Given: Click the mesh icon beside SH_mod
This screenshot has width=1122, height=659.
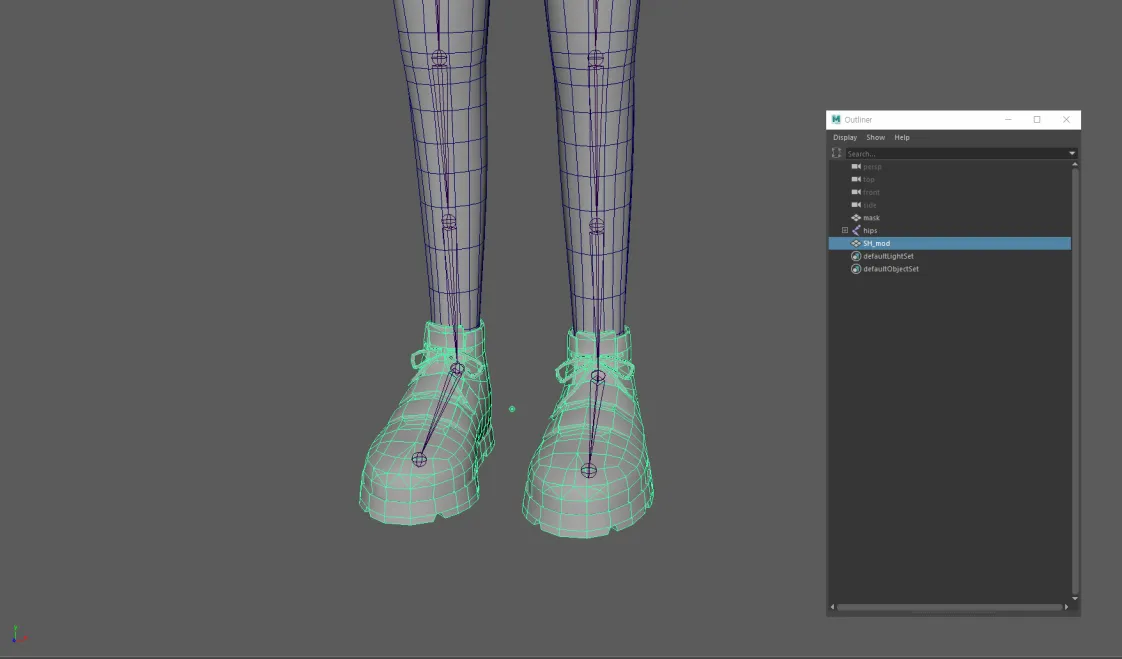Looking at the screenshot, I should point(857,243).
